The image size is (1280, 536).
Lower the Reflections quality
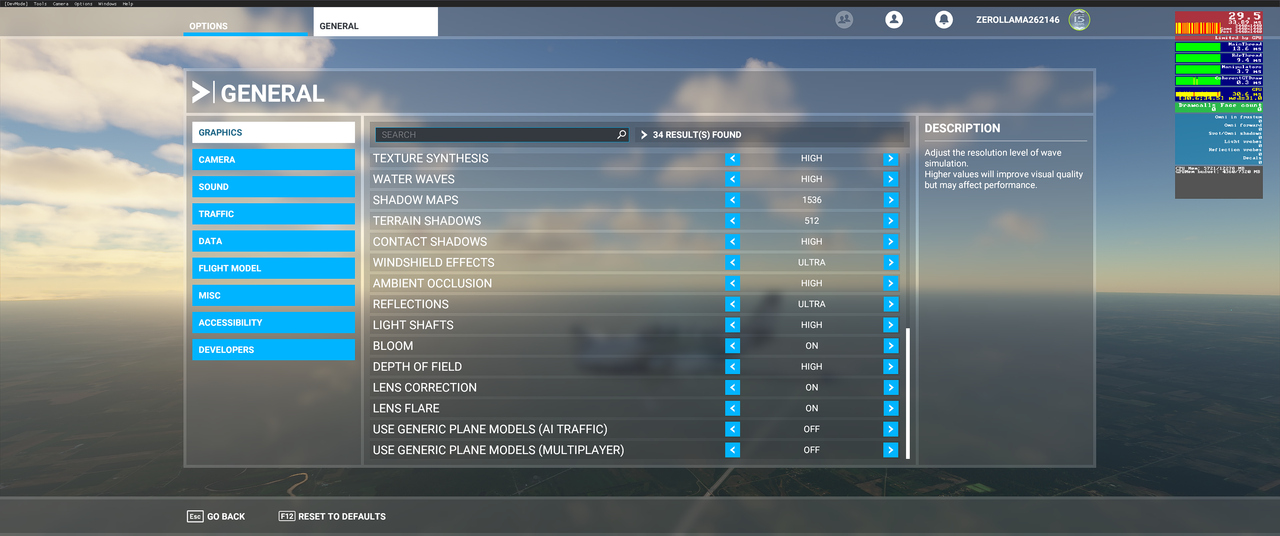(x=732, y=304)
